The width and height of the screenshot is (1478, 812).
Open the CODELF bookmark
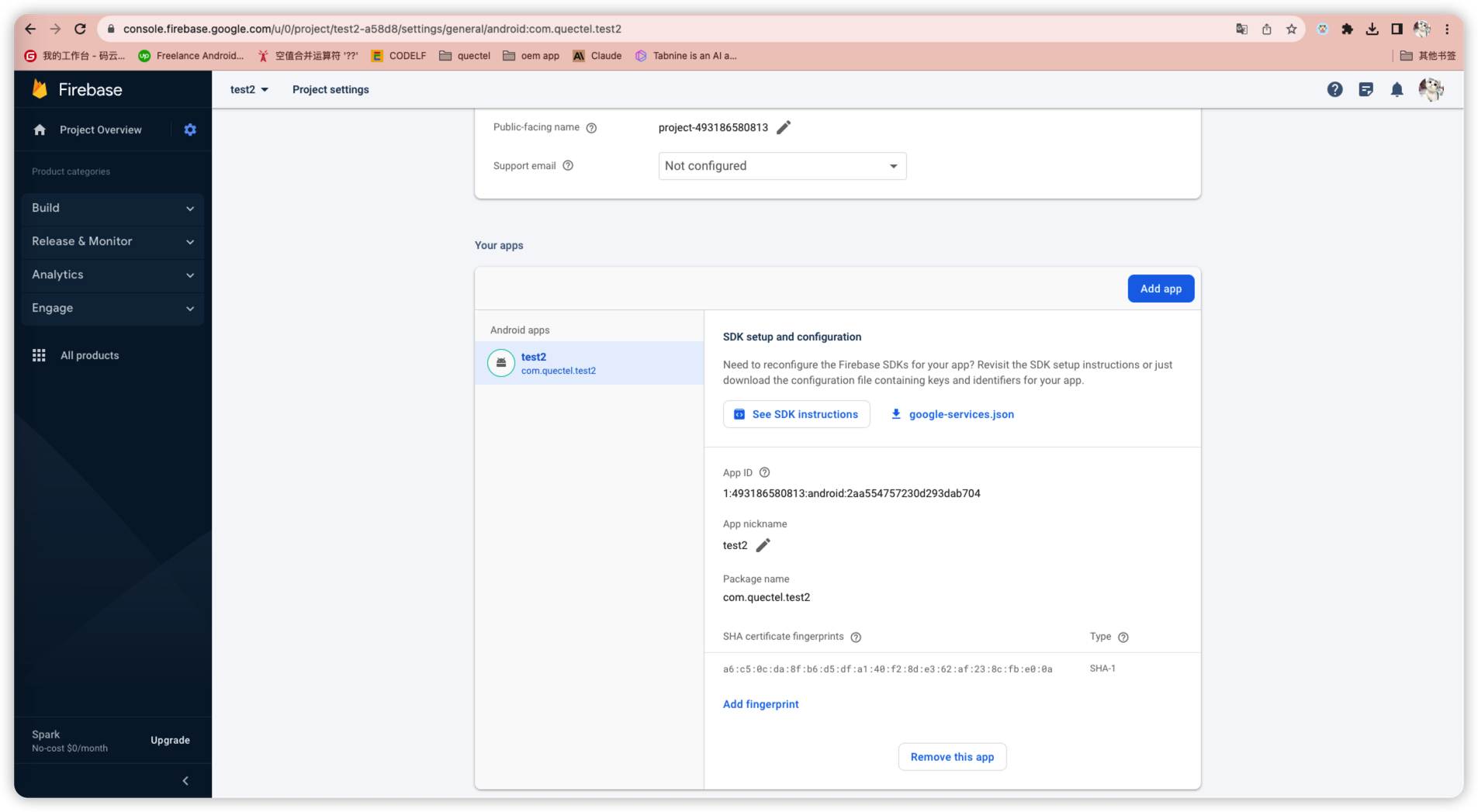pyautogui.click(x=399, y=56)
